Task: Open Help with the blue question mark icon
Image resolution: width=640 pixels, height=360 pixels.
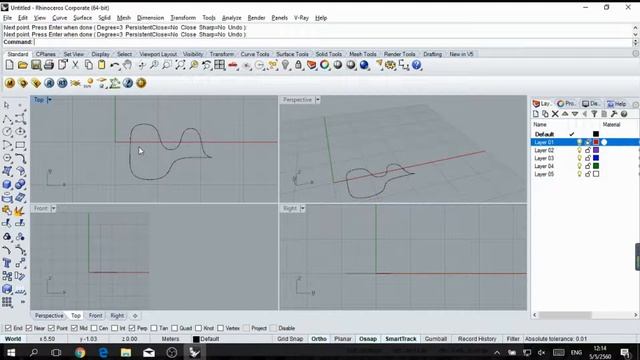Action: (416, 65)
